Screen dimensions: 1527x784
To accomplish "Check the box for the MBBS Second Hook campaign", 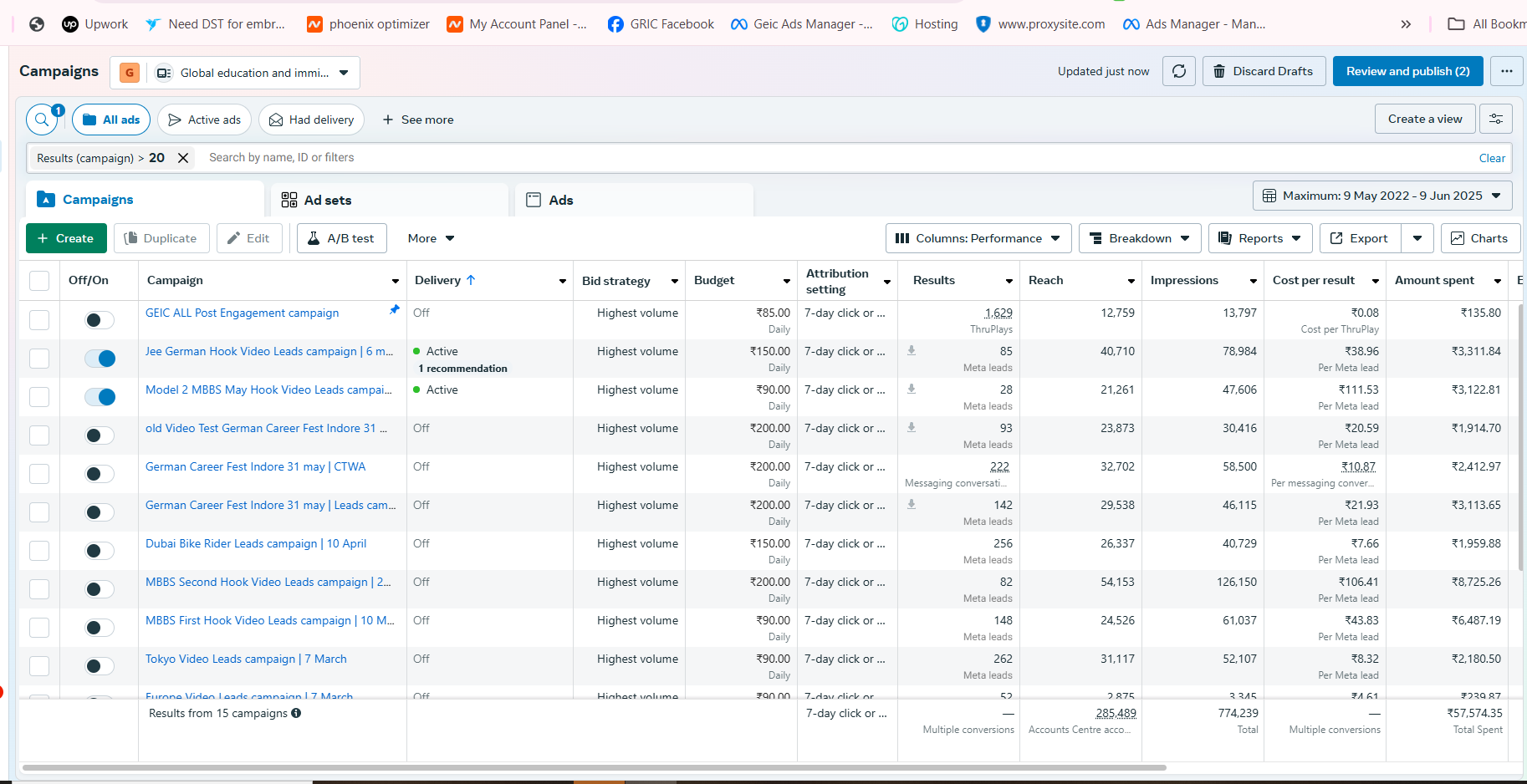I will pos(39,589).
